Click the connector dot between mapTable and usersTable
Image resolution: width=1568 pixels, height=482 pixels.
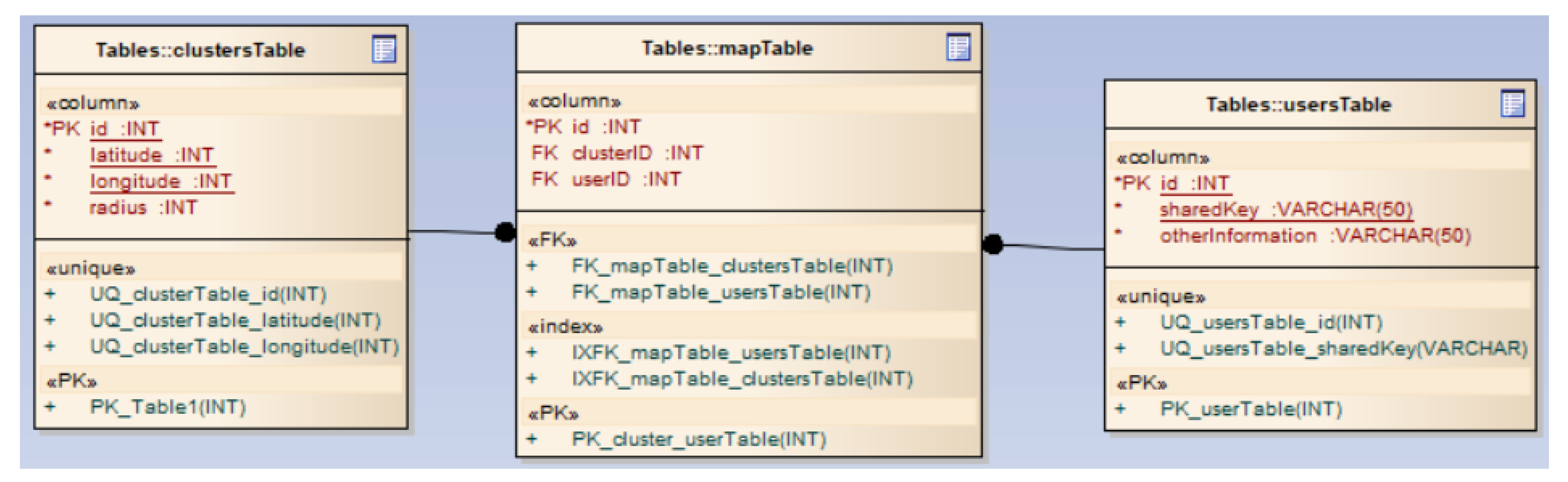click(x=993, y=244)
